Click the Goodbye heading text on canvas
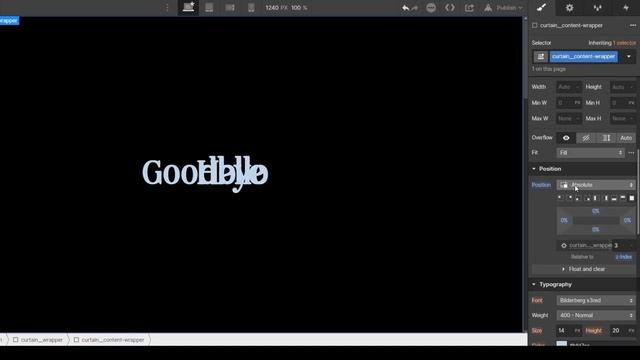This screenshot has height=360, width=640. click(205, 173)
